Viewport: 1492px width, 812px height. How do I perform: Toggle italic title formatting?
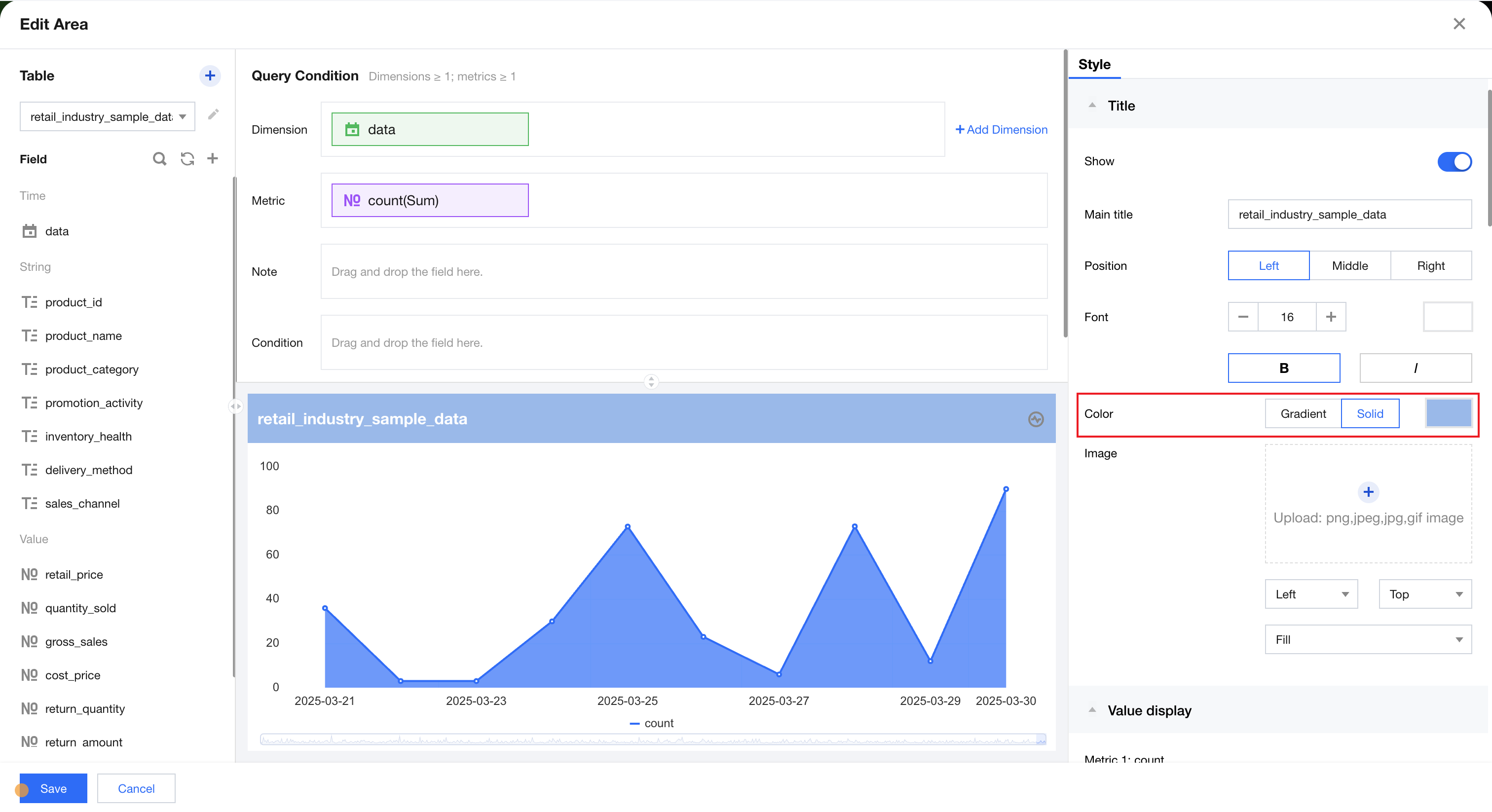1415,368
